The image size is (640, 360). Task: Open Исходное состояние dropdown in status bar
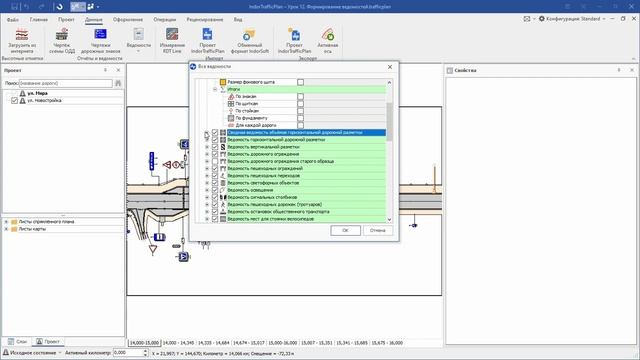click(x=60, y=353)
